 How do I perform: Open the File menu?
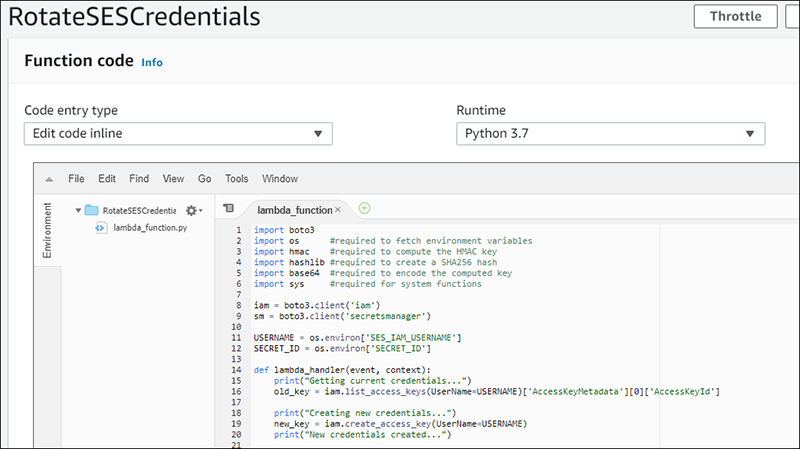coord(76,179)
